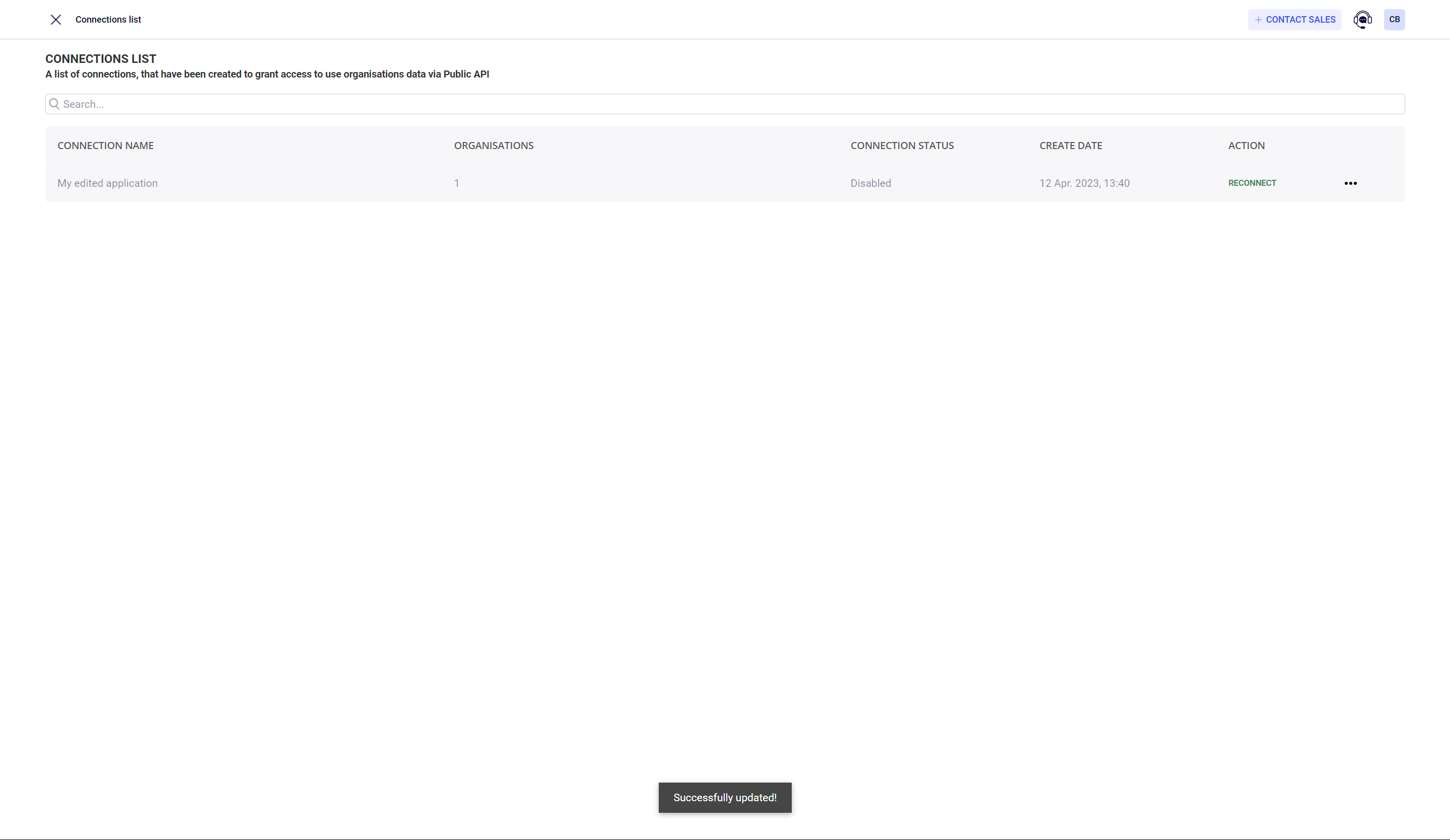Screen dimensions: 1450x840
Task: Click the Organisations column header
Action: coord(494,146)
